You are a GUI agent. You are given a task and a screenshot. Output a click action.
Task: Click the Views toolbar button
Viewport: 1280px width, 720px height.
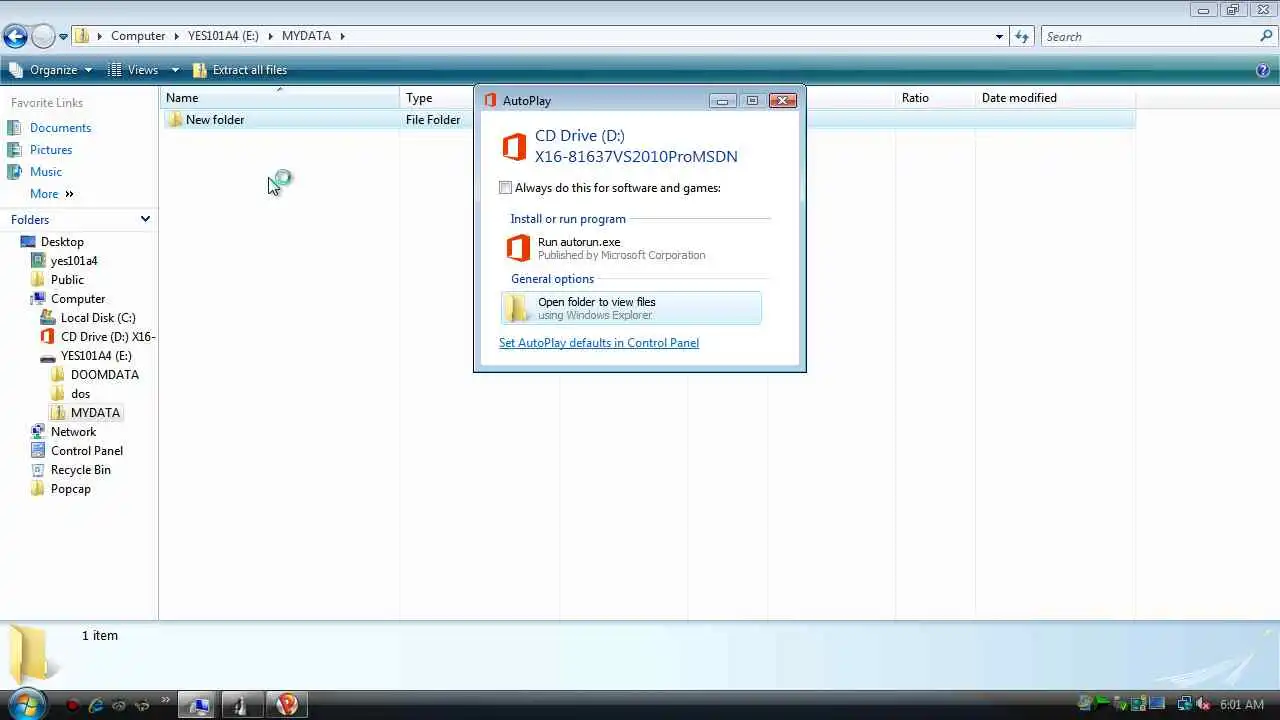click(133, 70)
